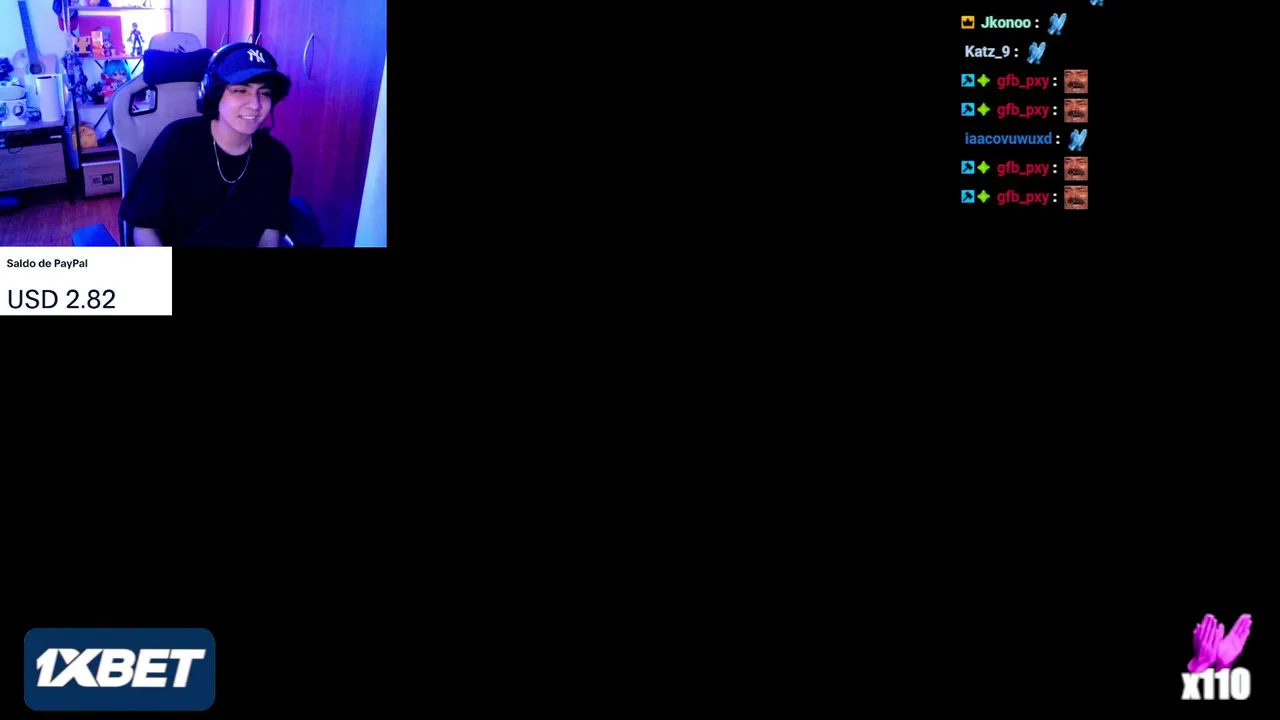This screenshot has height=720, width=1280.
Task: Click the x110 combo counter
Action: pos(1216,685)
